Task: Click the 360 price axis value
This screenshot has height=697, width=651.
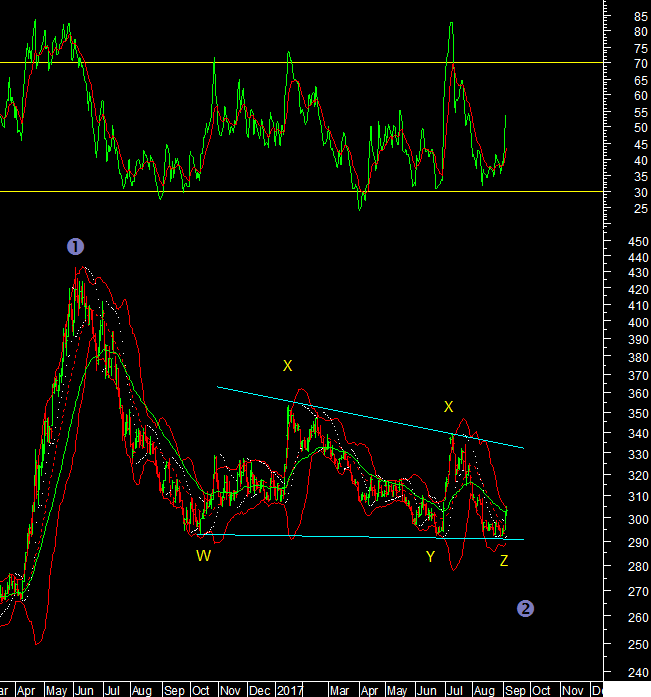Action: 638,394
